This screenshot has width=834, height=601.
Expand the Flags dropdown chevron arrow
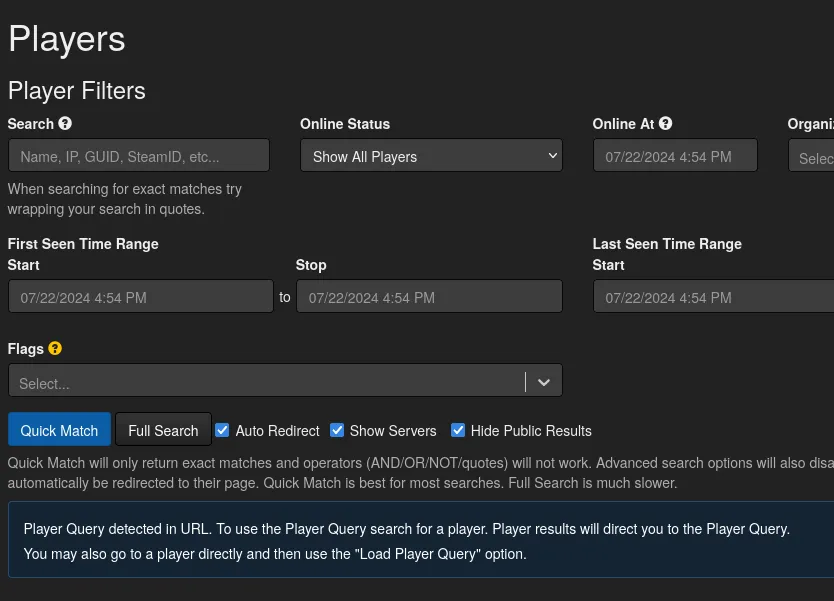[x=544, y=382]
